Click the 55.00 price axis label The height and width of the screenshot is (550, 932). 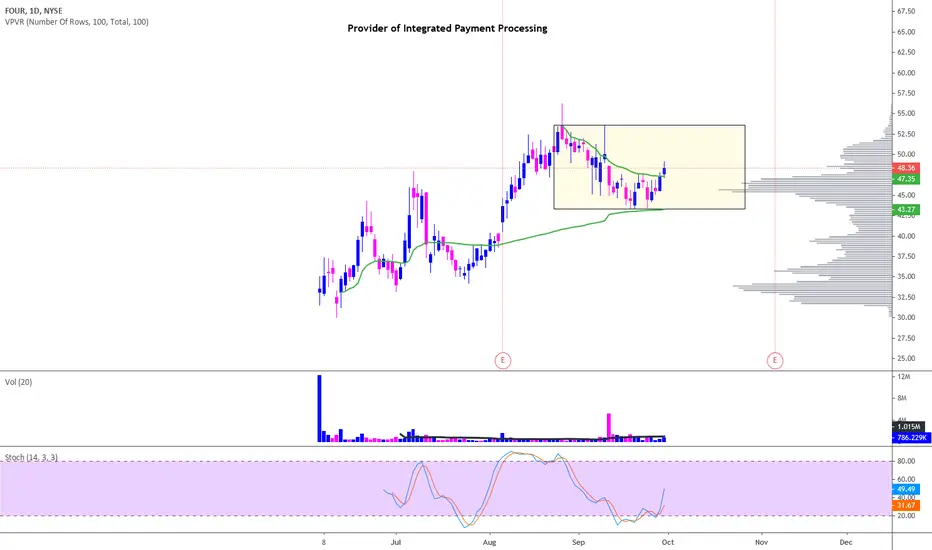[906, 114]
